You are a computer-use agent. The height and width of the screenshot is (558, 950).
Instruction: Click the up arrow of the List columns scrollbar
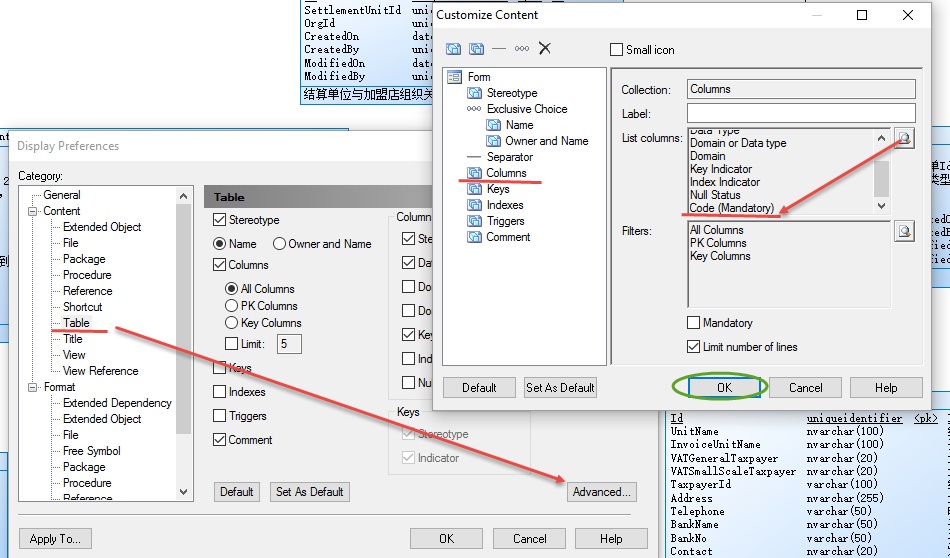point(882,138)
